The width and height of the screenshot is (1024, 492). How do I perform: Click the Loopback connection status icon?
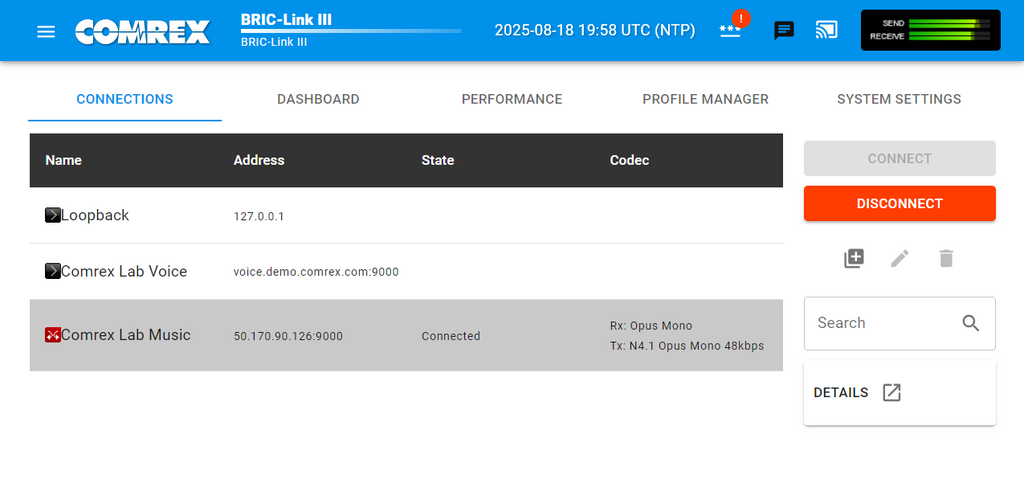(53, 215)
